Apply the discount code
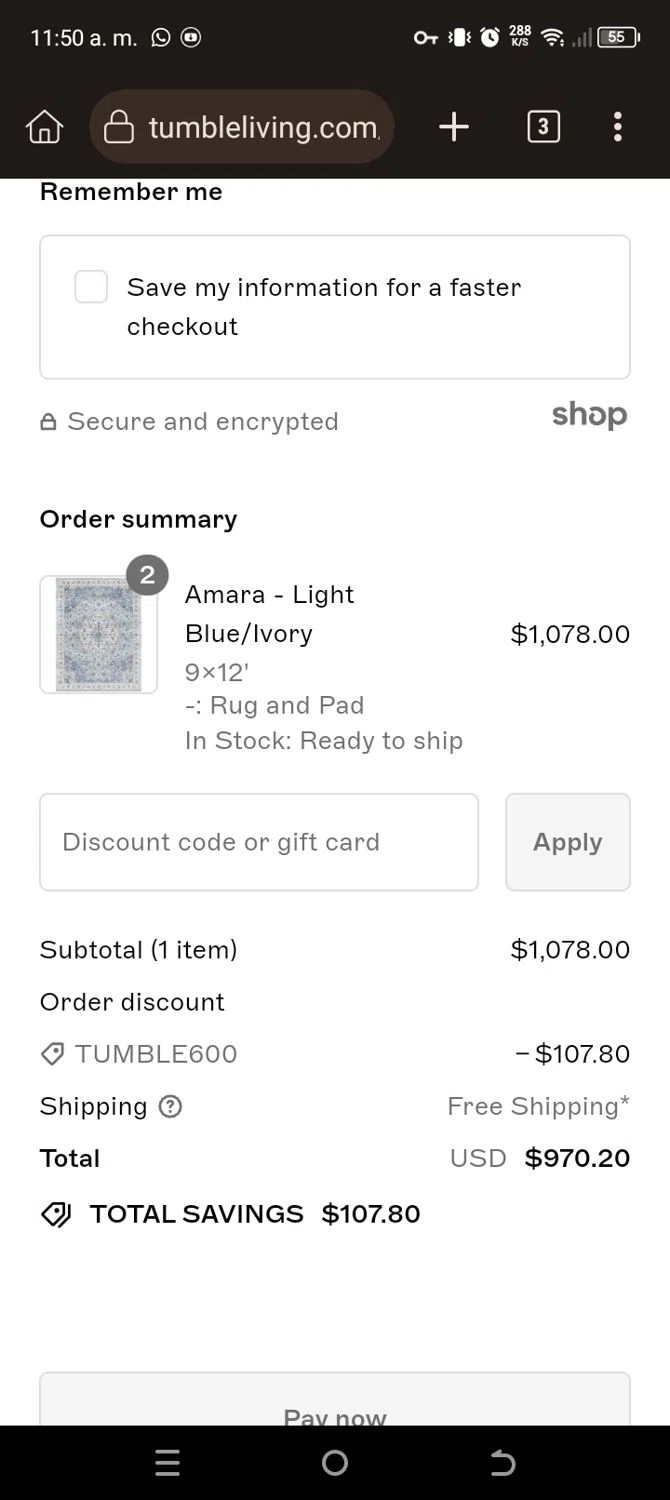Screen dimensions: 670x1500 point(568,842)
